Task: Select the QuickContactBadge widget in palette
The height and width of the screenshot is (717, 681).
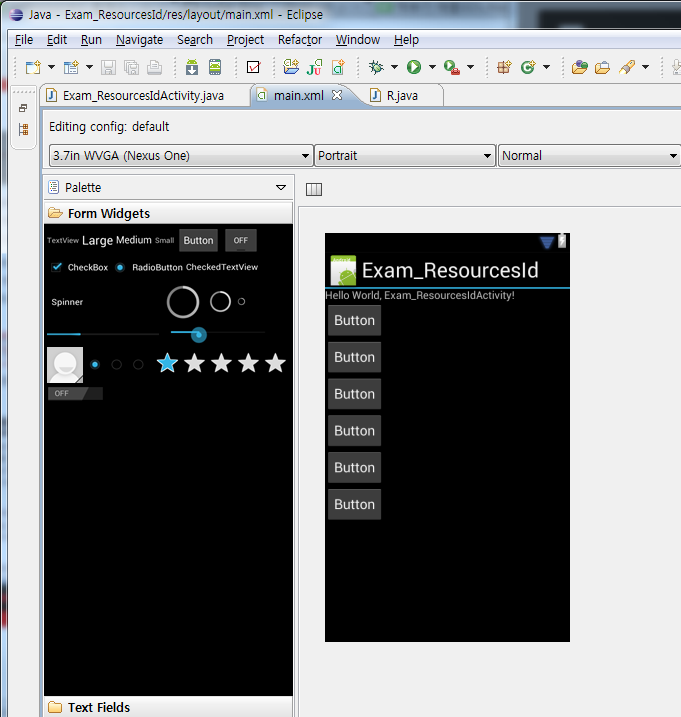Action: [x=65, y=365]
